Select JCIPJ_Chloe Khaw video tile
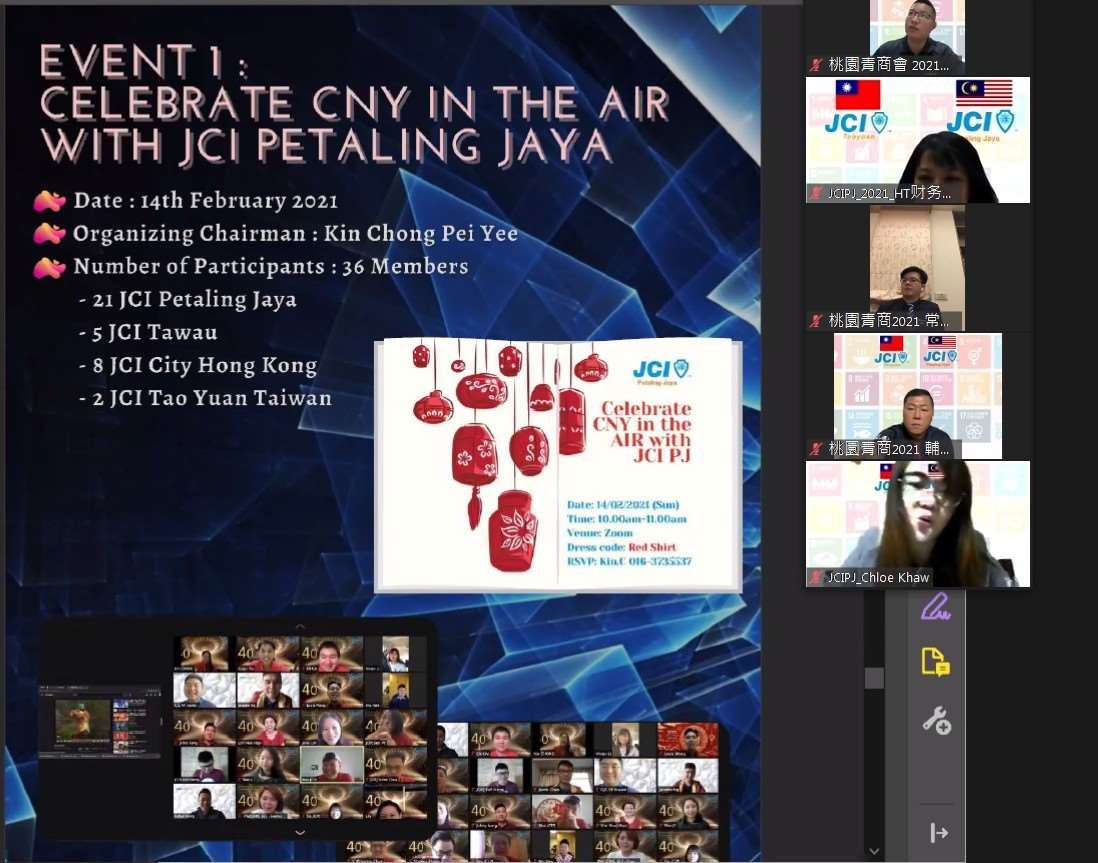Viewport: 1098px width, 863px height. tap(918, 524)
